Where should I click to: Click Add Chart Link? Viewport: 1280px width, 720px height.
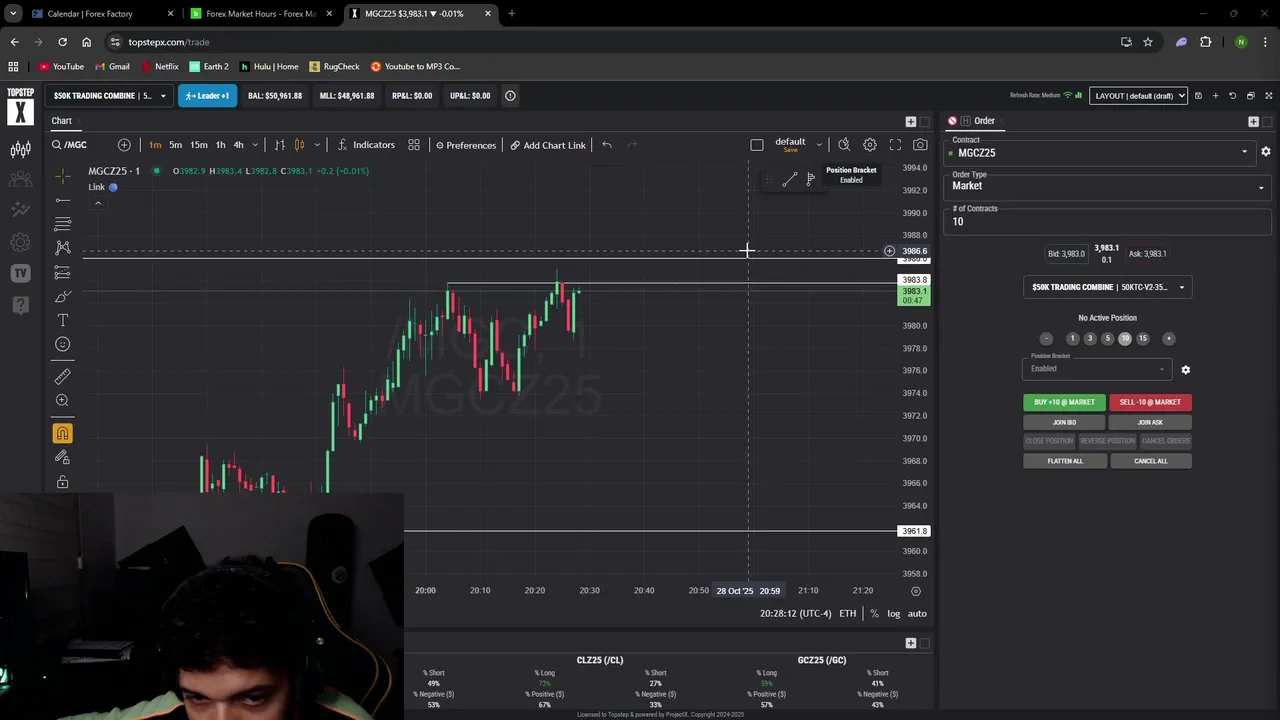click(x=548, y=145)
